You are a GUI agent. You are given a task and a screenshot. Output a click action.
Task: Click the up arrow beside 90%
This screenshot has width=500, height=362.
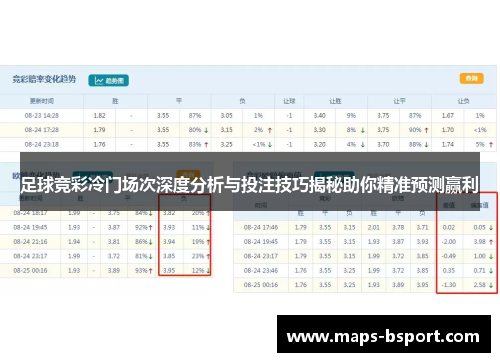[x=426, y=130]
